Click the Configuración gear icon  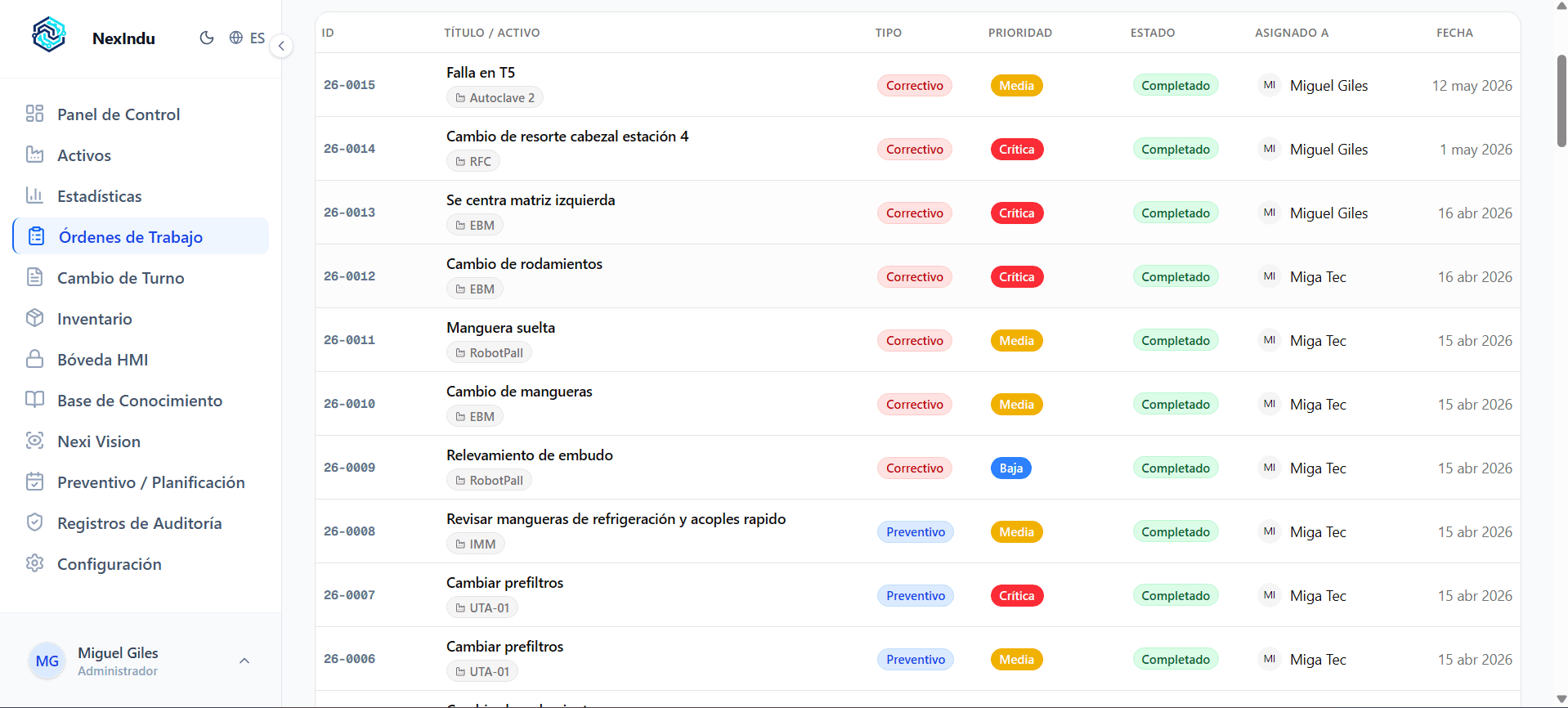click(x=34, y=563)
